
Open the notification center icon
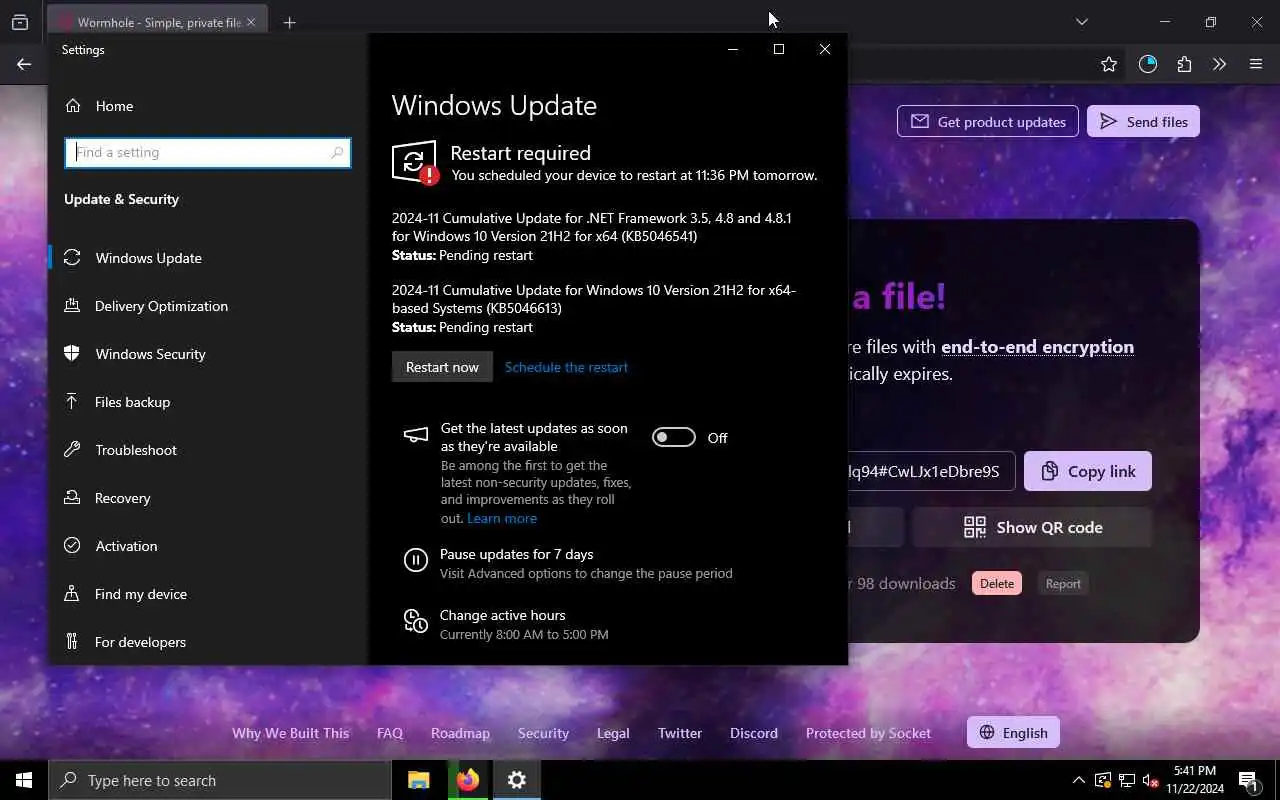[x=1248, y=780]
